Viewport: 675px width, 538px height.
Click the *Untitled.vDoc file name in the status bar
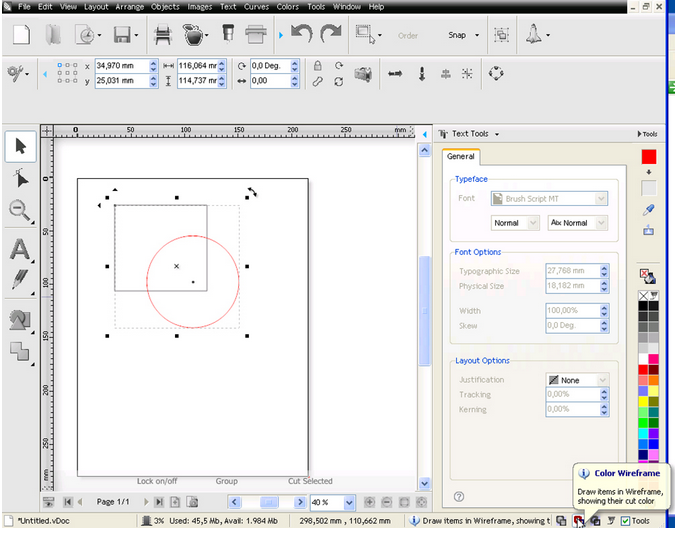tap(43, 521)
